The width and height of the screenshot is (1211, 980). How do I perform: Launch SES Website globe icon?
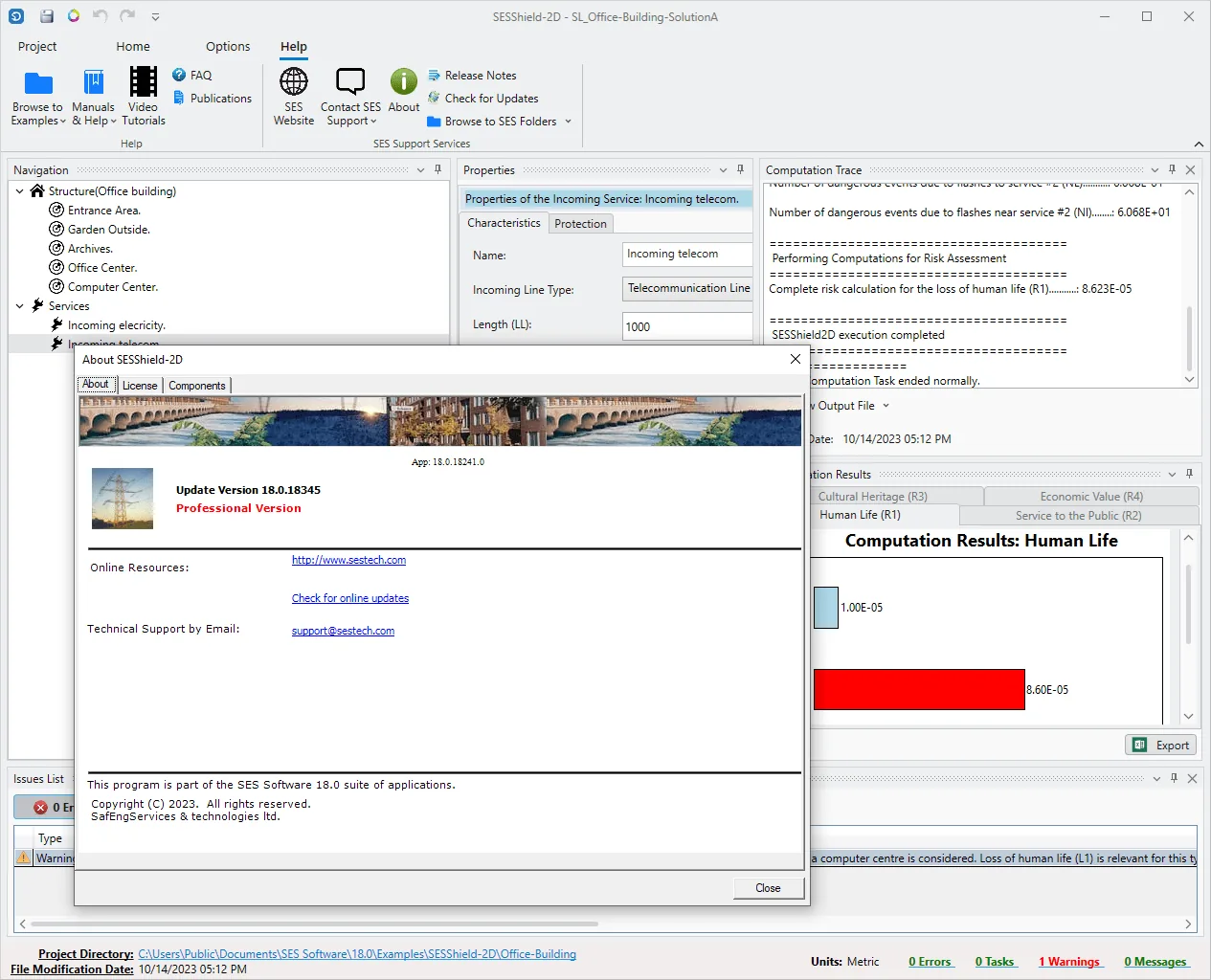point(294,81)
